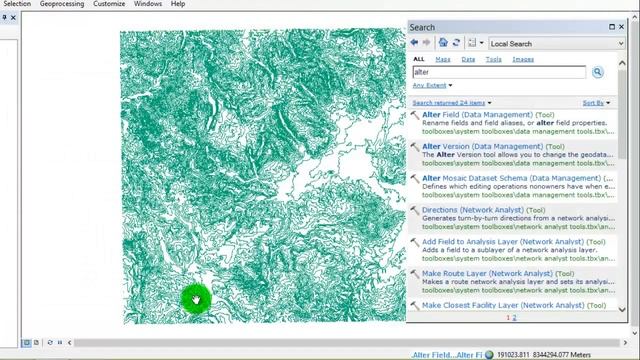The image size is (640, 360).
Task: Click Search panel scrollbar down arrow
Action: (622, 309)
